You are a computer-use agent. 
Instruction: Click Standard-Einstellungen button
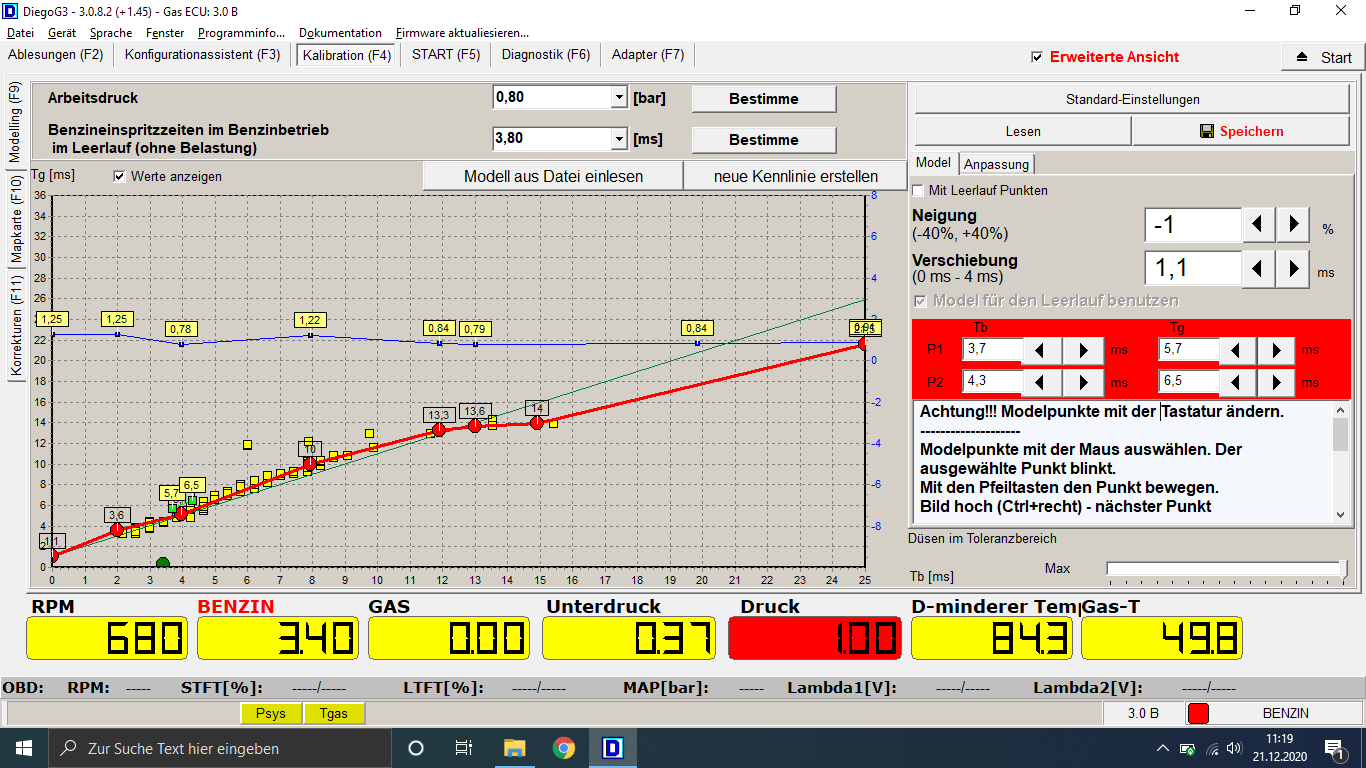1132,99
